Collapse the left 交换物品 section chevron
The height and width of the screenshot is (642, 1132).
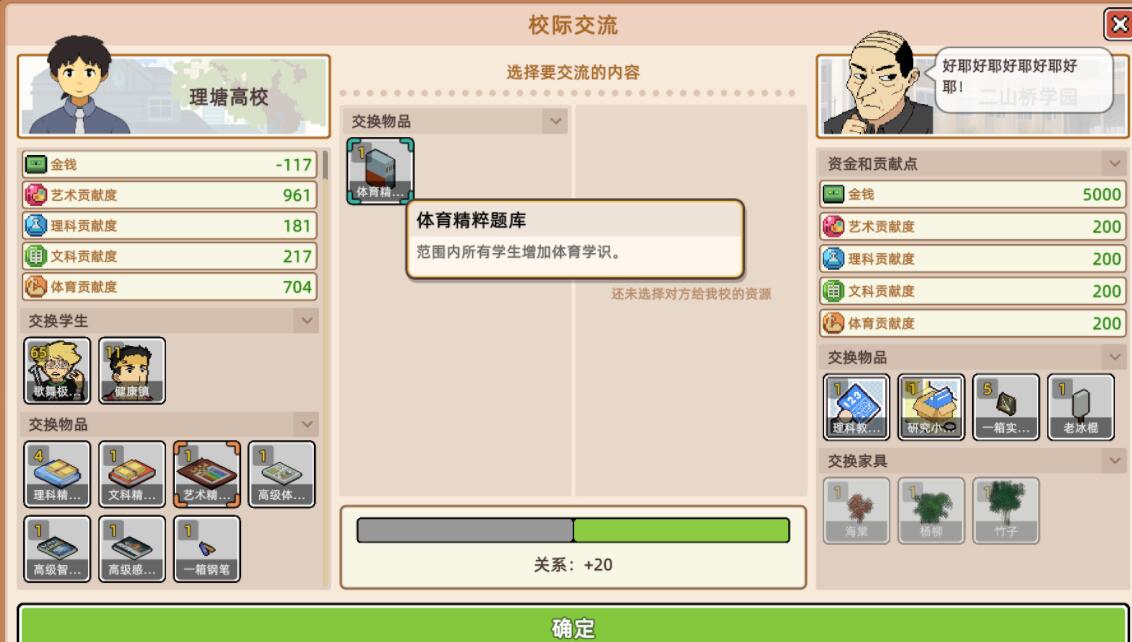[306, 424]
